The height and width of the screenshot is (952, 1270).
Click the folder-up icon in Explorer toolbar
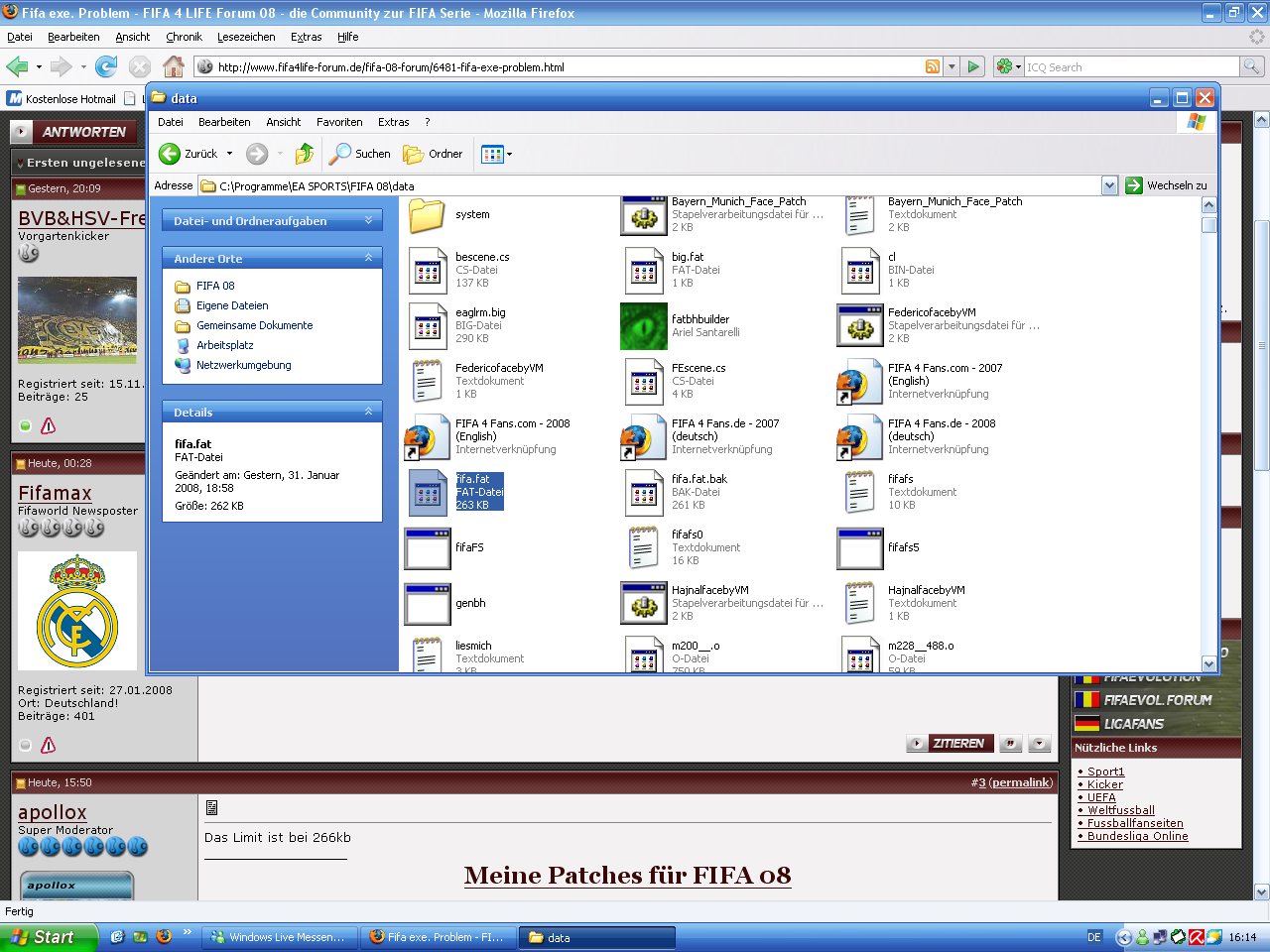pos(305,154)
